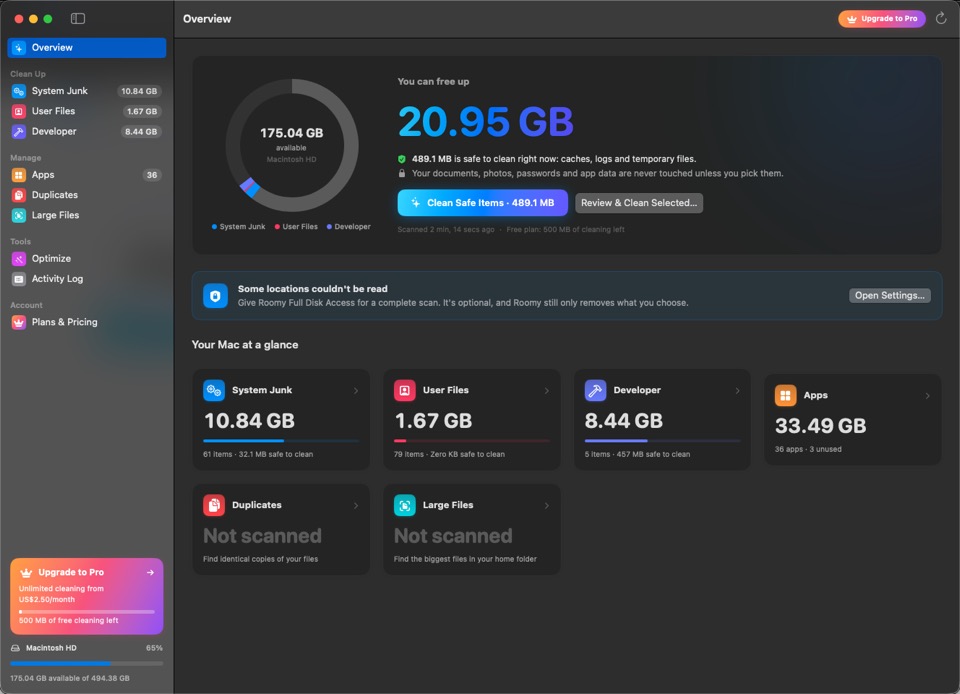The image size is (960, 694).
Task: Open Activity Log in sidebar
Action: (x=87, y=279)
